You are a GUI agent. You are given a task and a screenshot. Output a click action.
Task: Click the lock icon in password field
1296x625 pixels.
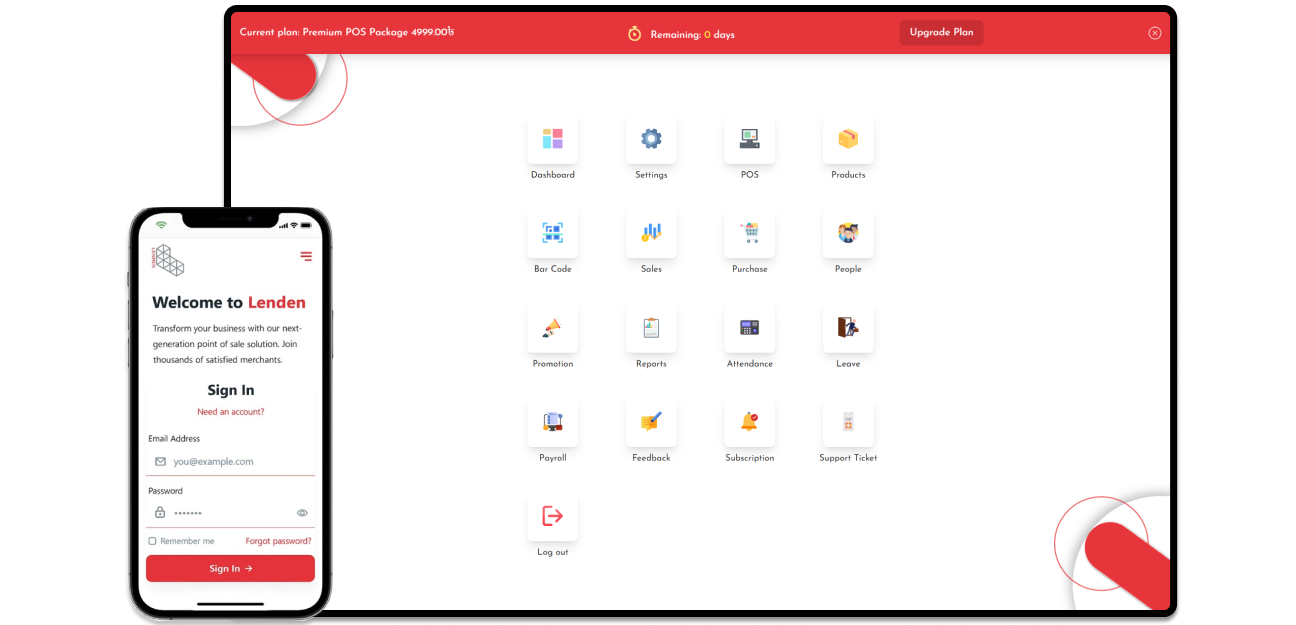coord(160,513)
